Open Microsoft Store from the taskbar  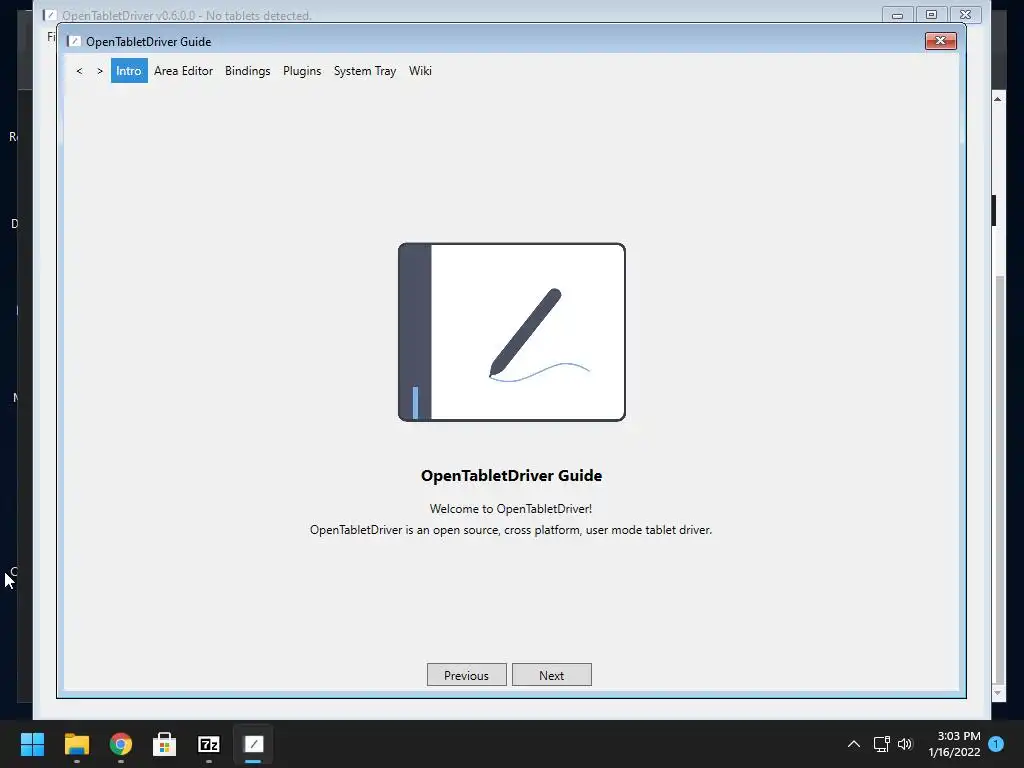pos(165,744)
